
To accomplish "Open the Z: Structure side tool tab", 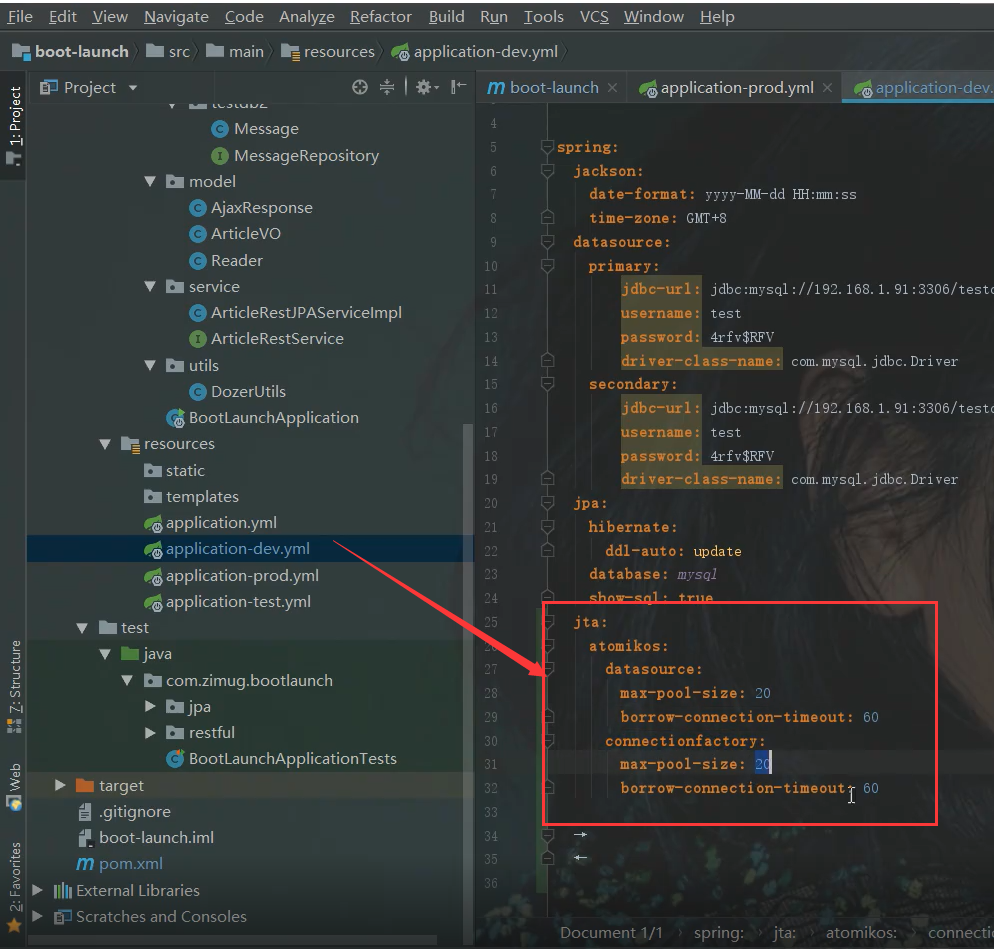I will (14, 685).
